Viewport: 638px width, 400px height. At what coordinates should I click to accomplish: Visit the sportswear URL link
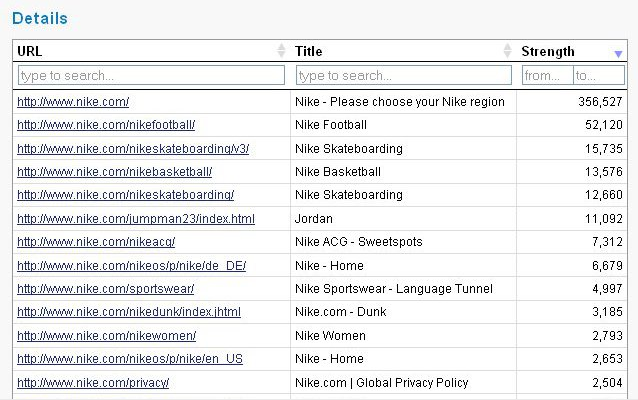click(x=106, y=289)
